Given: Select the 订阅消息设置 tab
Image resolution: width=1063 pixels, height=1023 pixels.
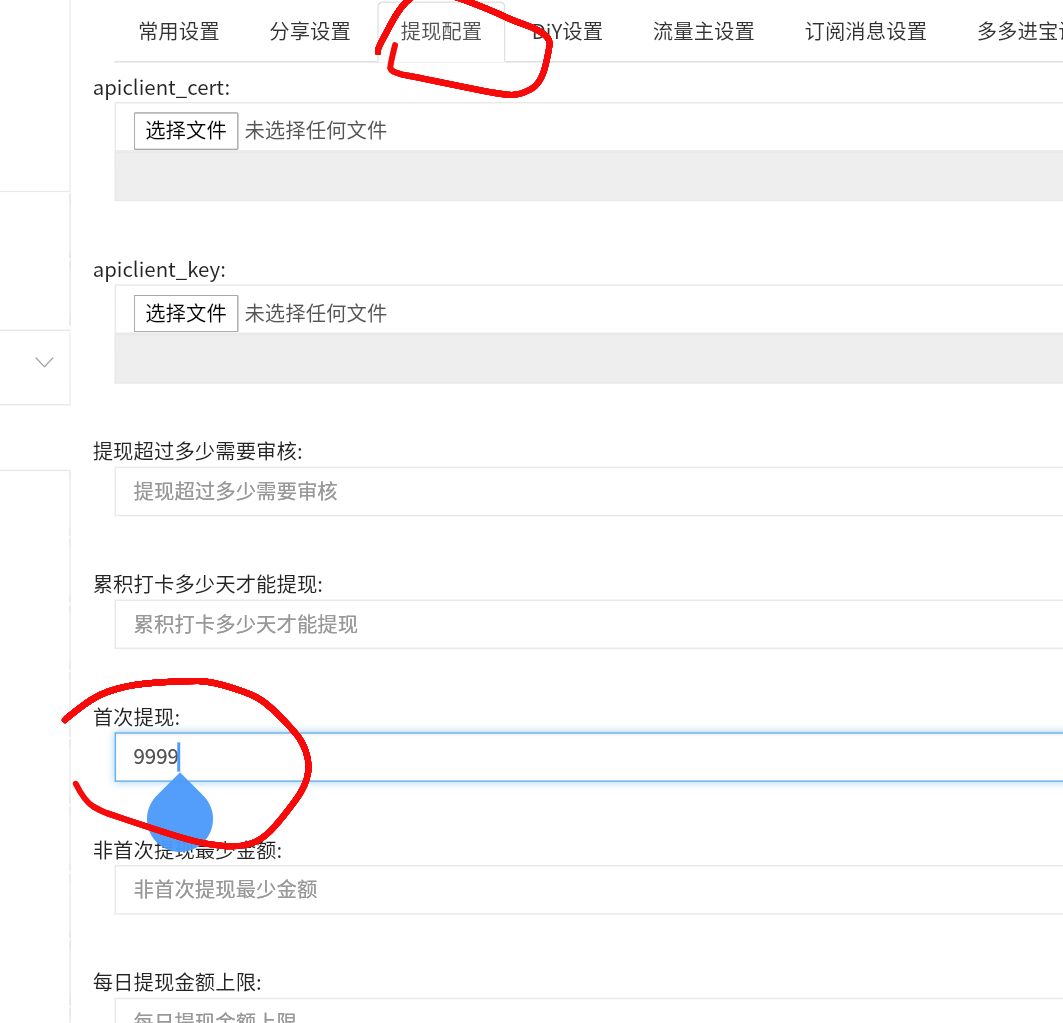Looking at the screenshot, I should [x=864, y=31].
